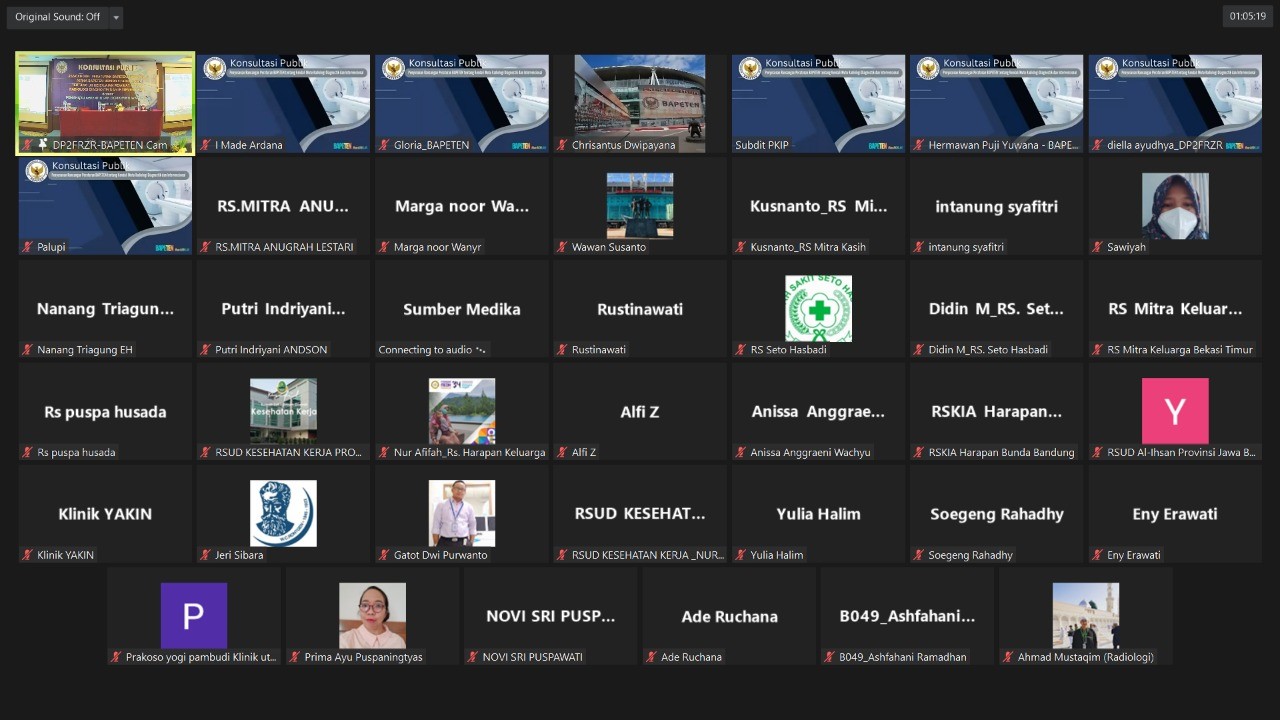
Task: Open the dropdown arrow beside Original Sound
Action: point(116,17)
